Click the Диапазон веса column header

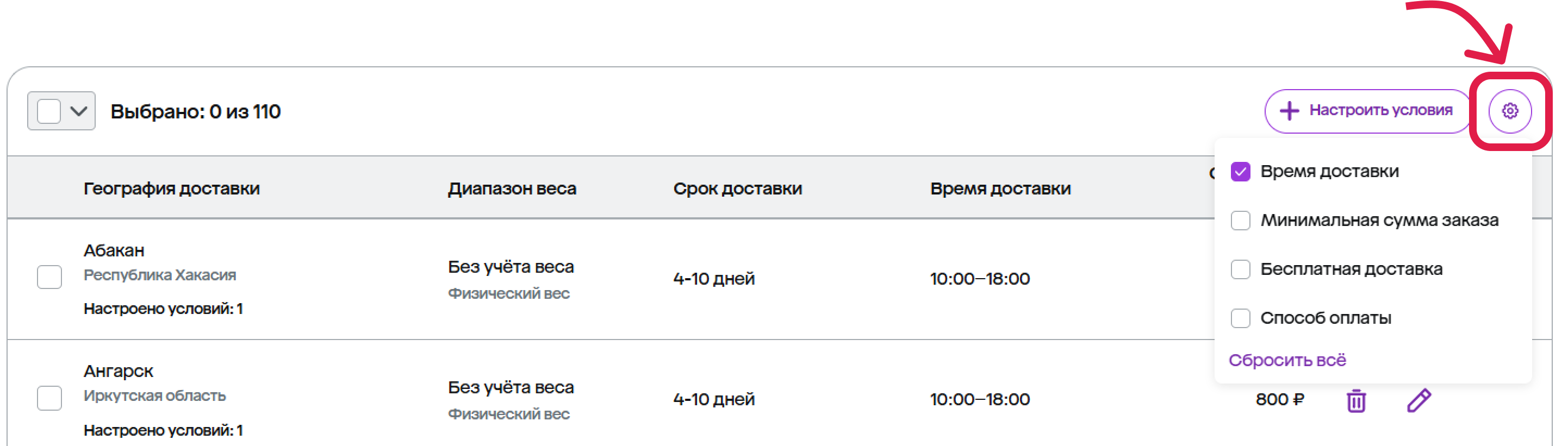tap(511, 189)
